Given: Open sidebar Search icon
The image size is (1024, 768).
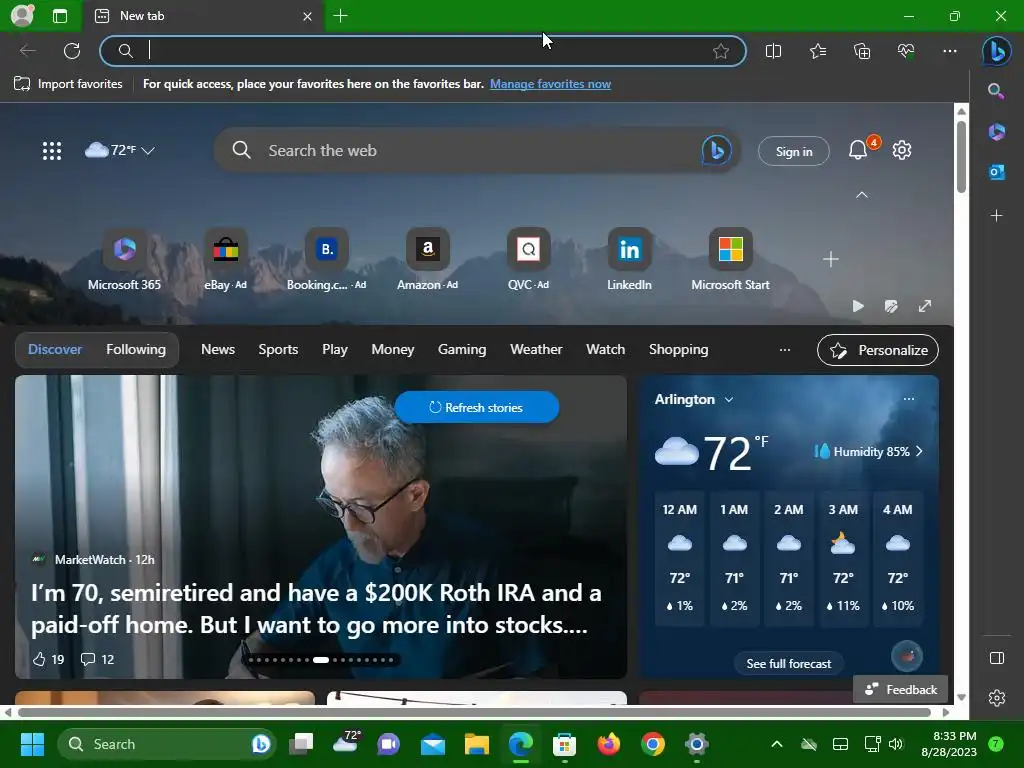Looking at the screenshot, I should [996, 91].
